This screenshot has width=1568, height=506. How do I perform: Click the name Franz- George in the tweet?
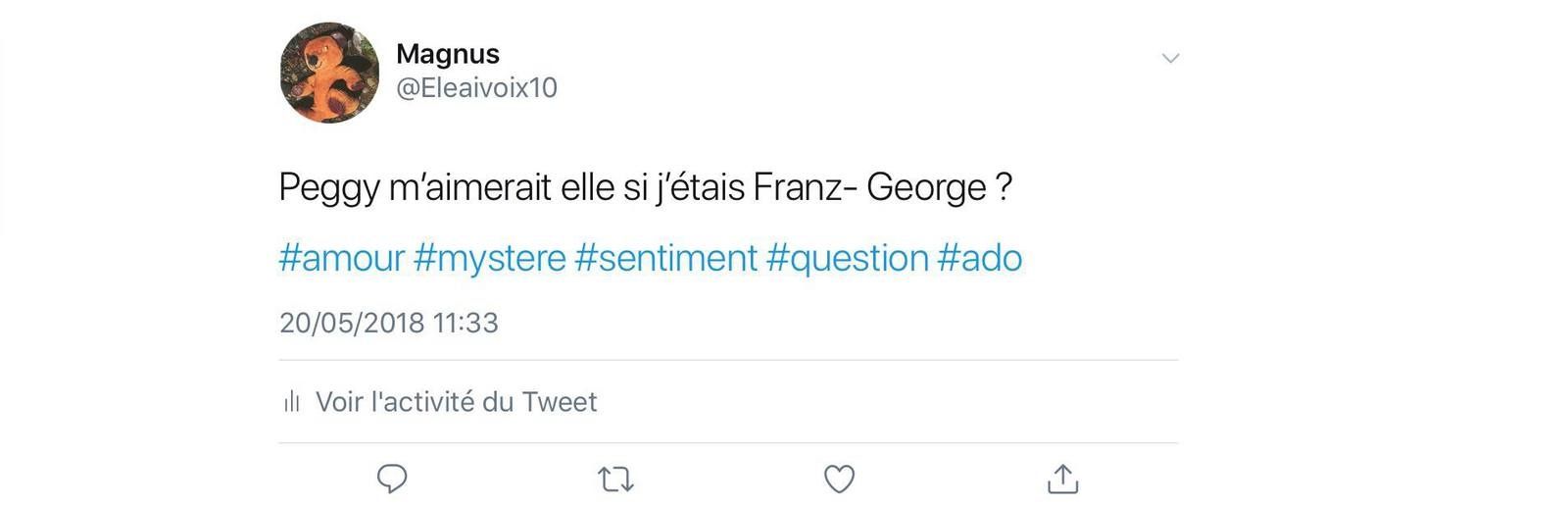(870, 187)
